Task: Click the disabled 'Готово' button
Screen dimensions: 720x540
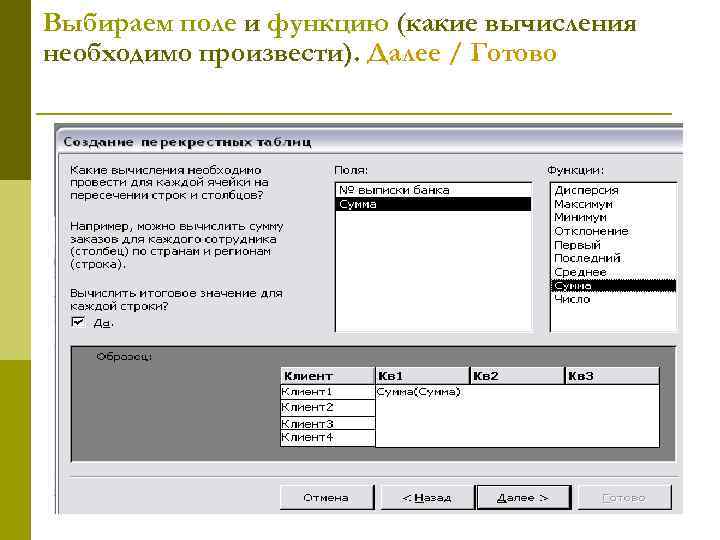Action: pos(624,498)
